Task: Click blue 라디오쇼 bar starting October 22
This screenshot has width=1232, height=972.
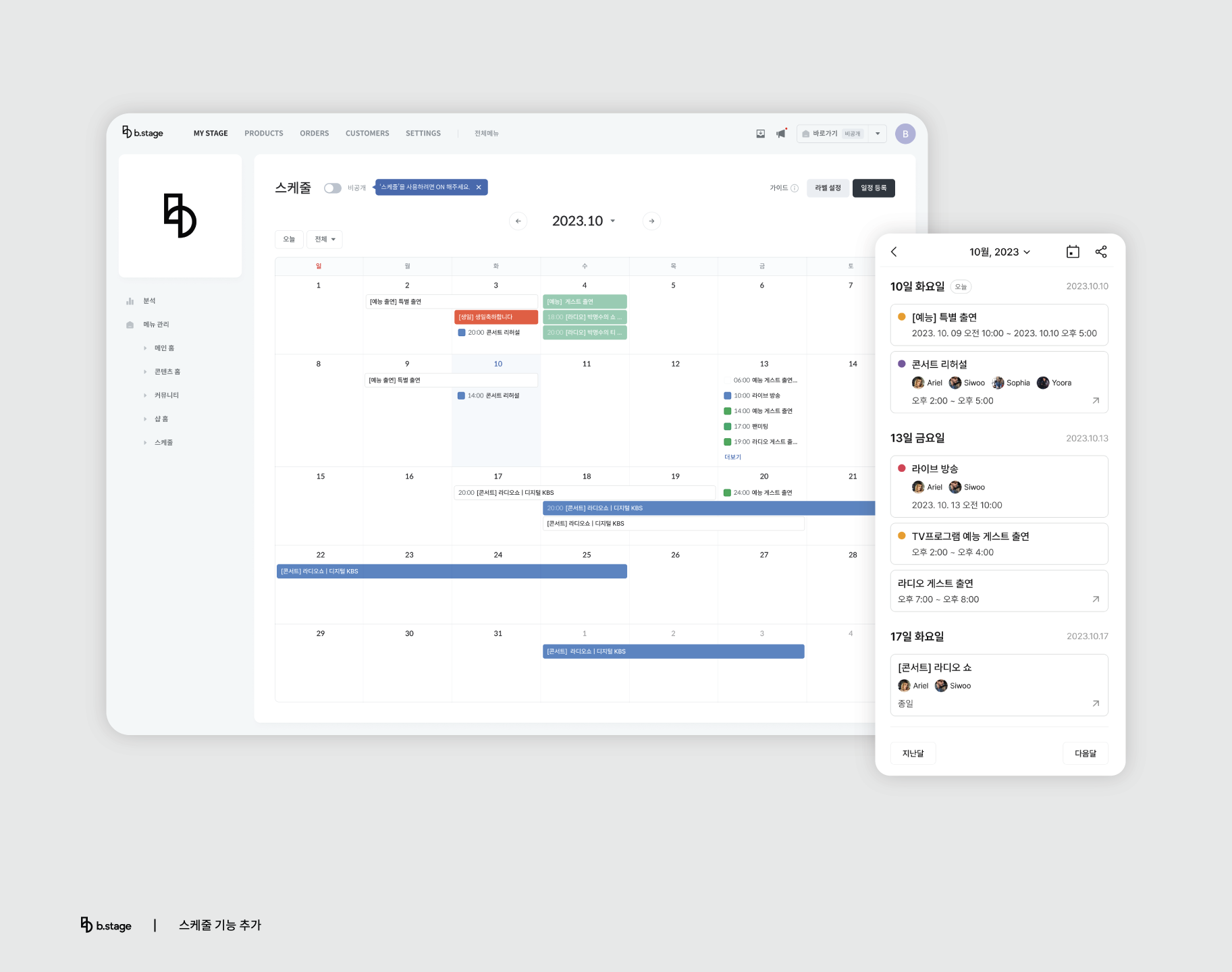Action: tap(452, 572)
